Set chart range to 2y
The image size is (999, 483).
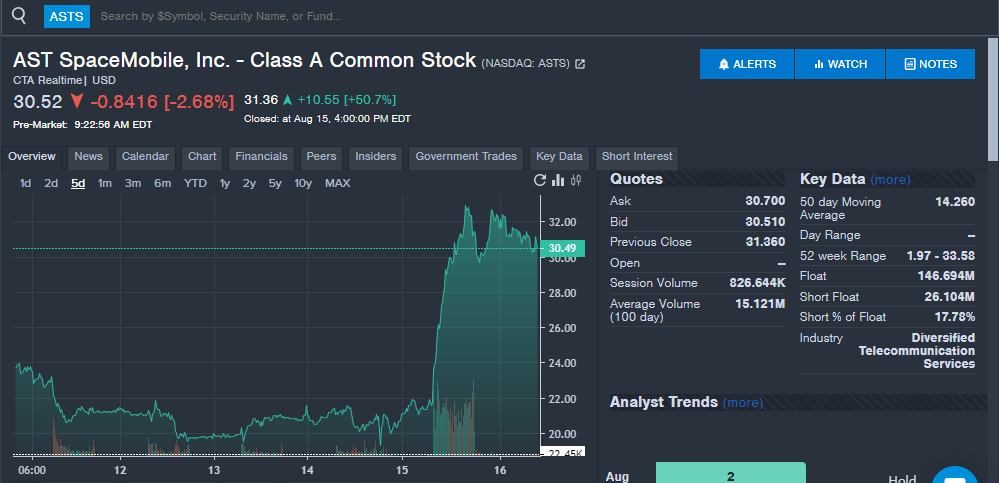click(x=249, y=184)
